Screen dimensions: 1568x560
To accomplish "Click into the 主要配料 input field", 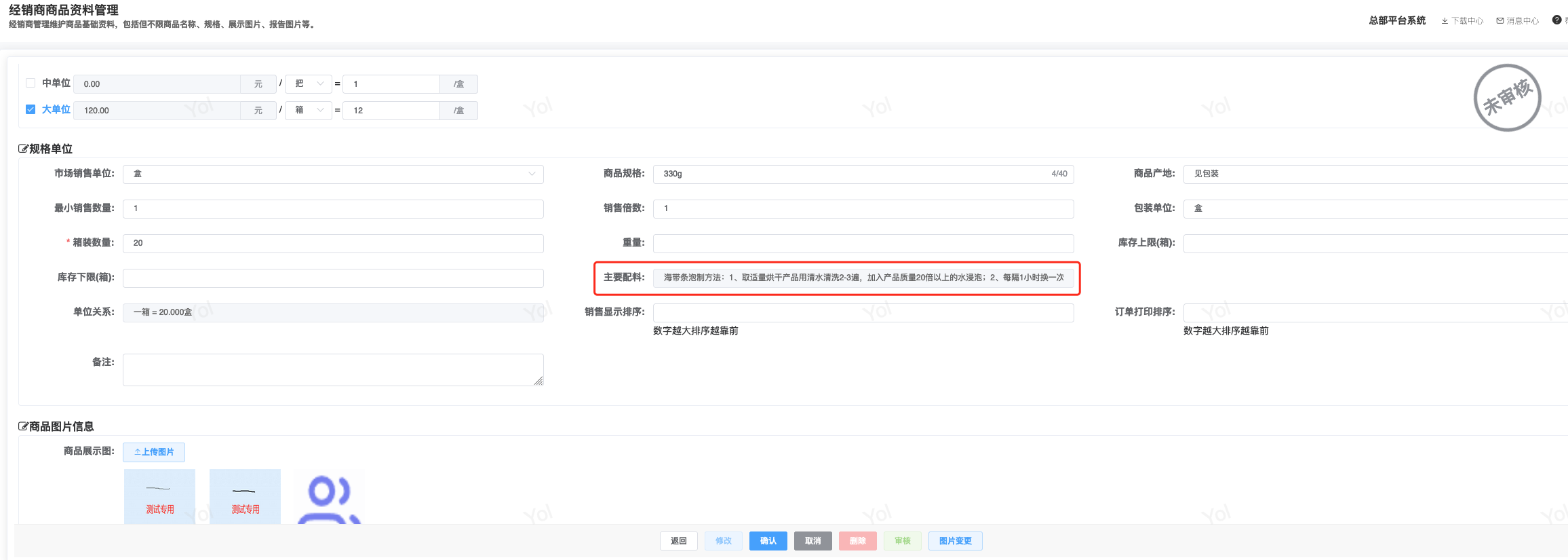I will click(x=863, y=278).
